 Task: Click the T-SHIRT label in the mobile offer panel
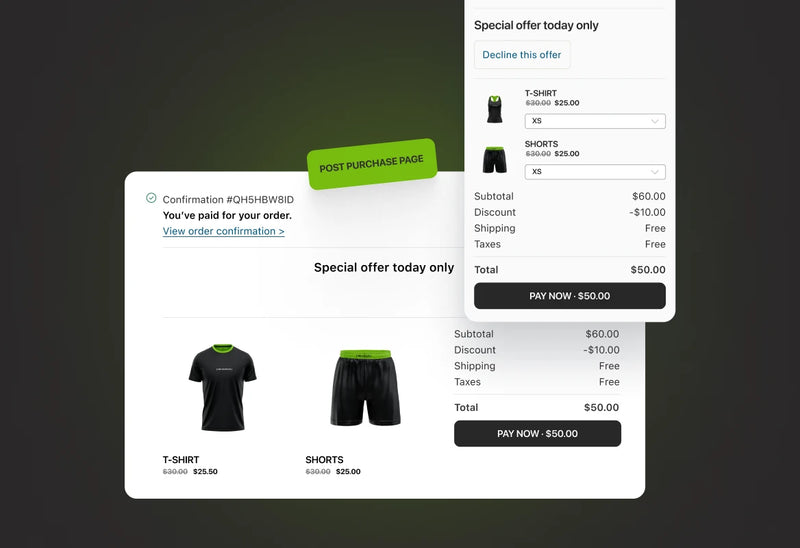point(541,93)
